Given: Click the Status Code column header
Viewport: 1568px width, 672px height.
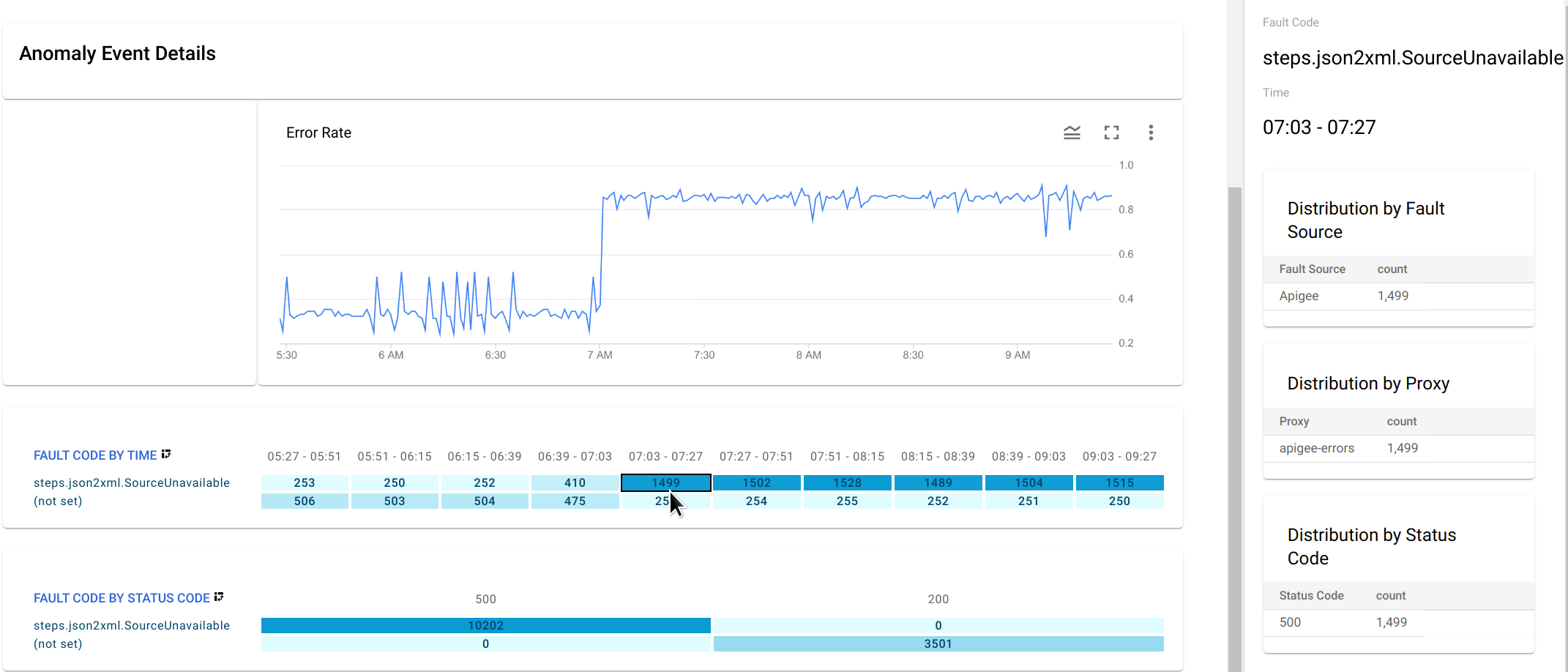Looking at the screenshot, I should (1311, 596).
